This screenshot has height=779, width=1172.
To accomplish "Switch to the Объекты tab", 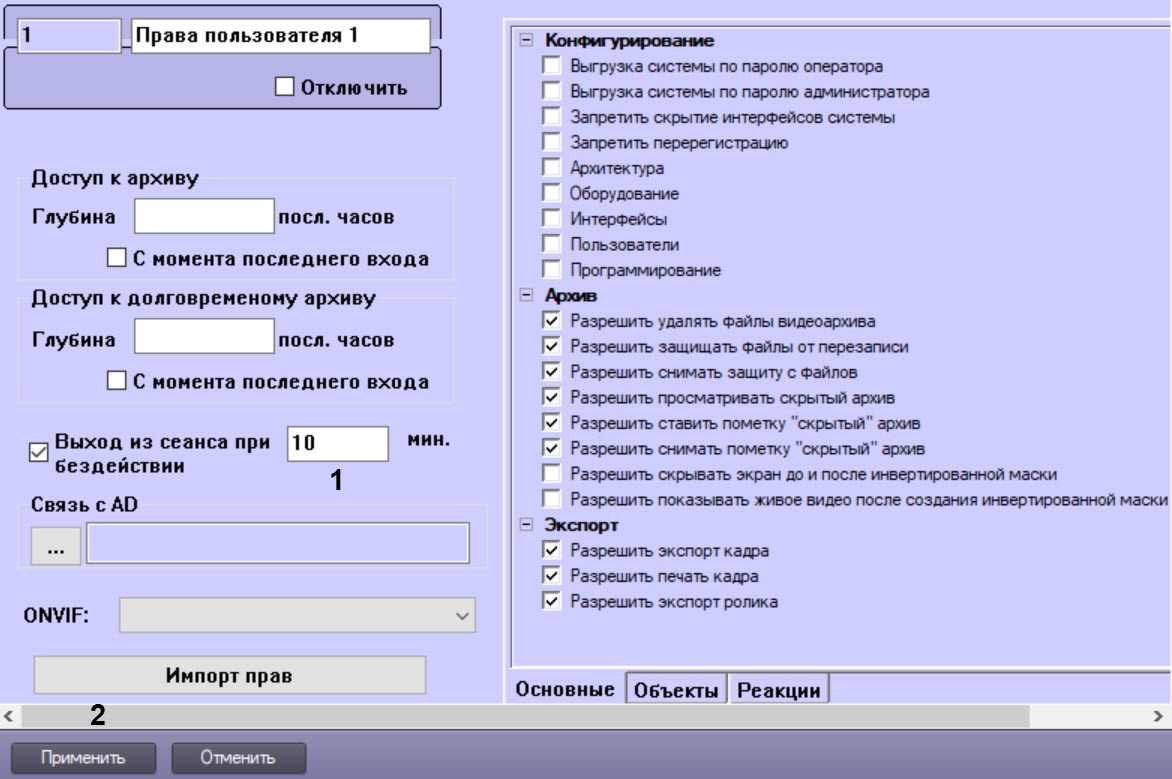I will (677, 690).
